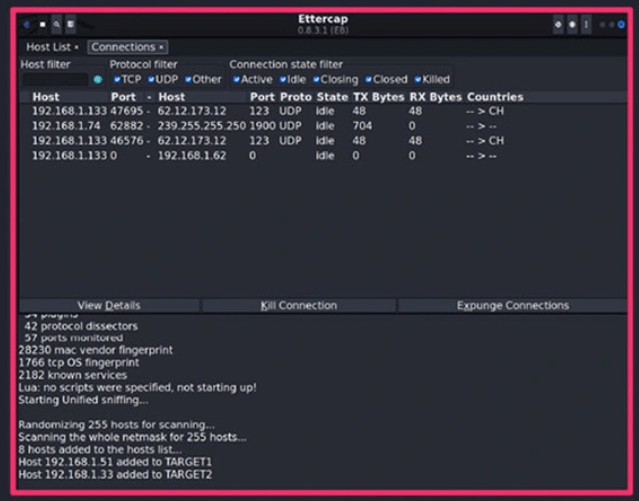
Task: Click the Expunge Connections button
Action: coord(513,305)
